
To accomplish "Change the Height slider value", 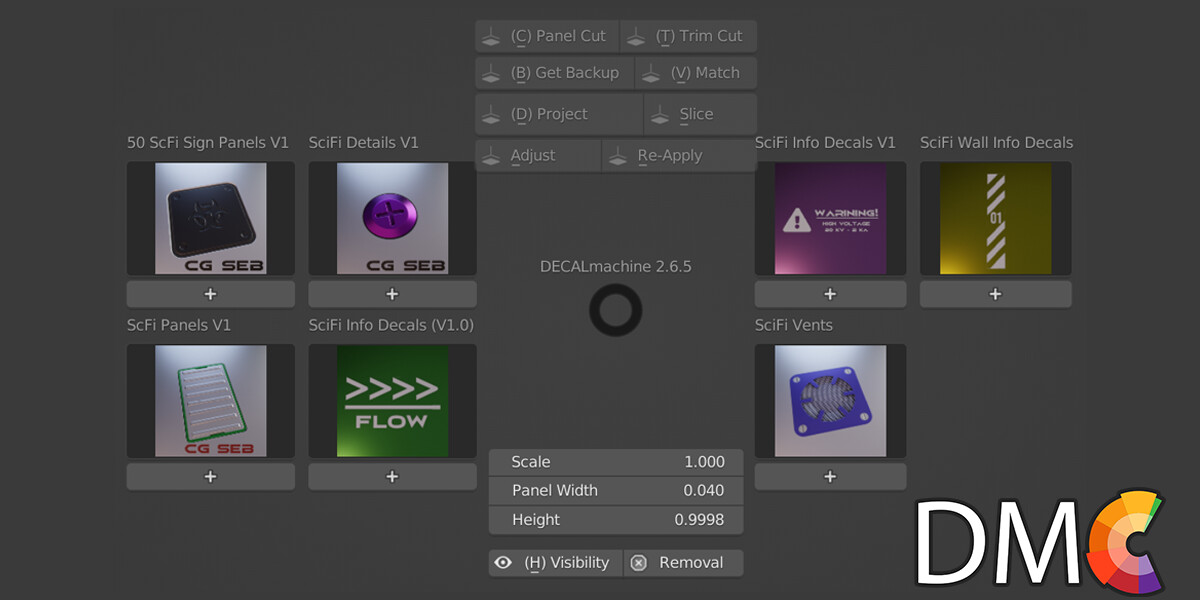I will (615, 519).
